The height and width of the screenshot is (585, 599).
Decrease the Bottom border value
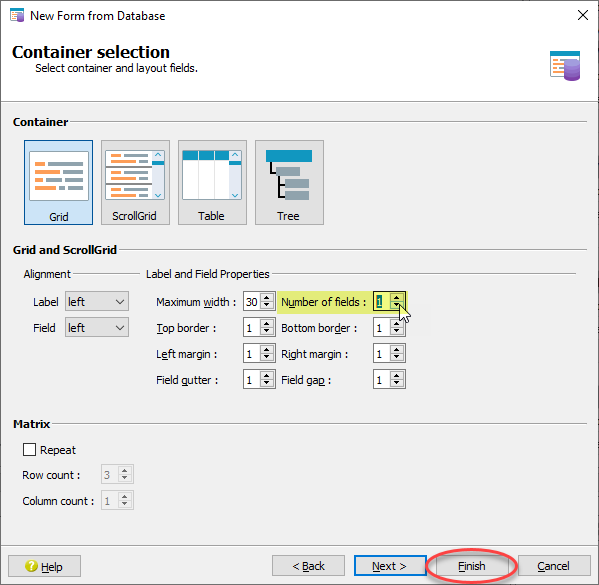click(x=397, y=332)
